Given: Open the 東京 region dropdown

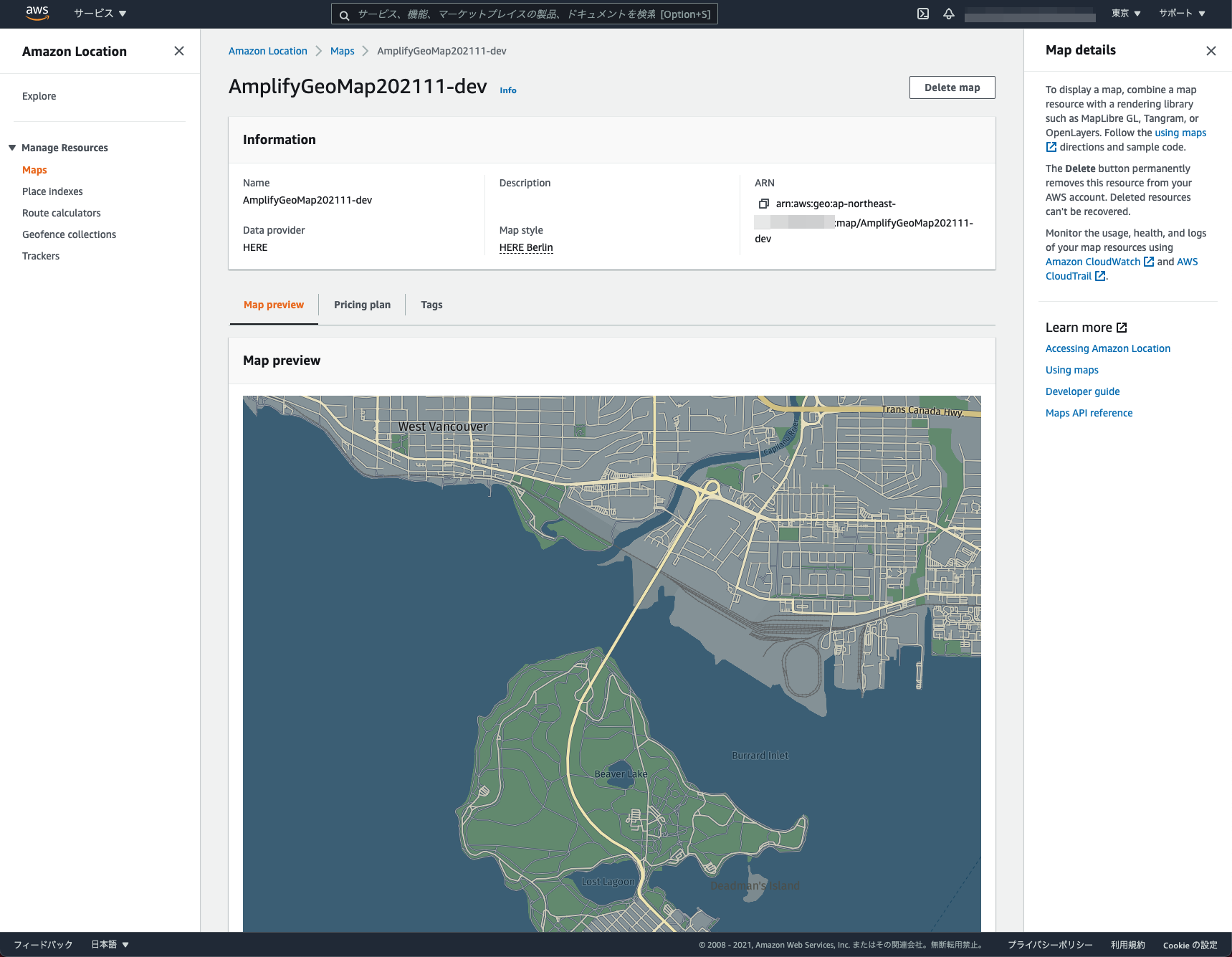Looking at the screenshot, I should point(1126,14).
